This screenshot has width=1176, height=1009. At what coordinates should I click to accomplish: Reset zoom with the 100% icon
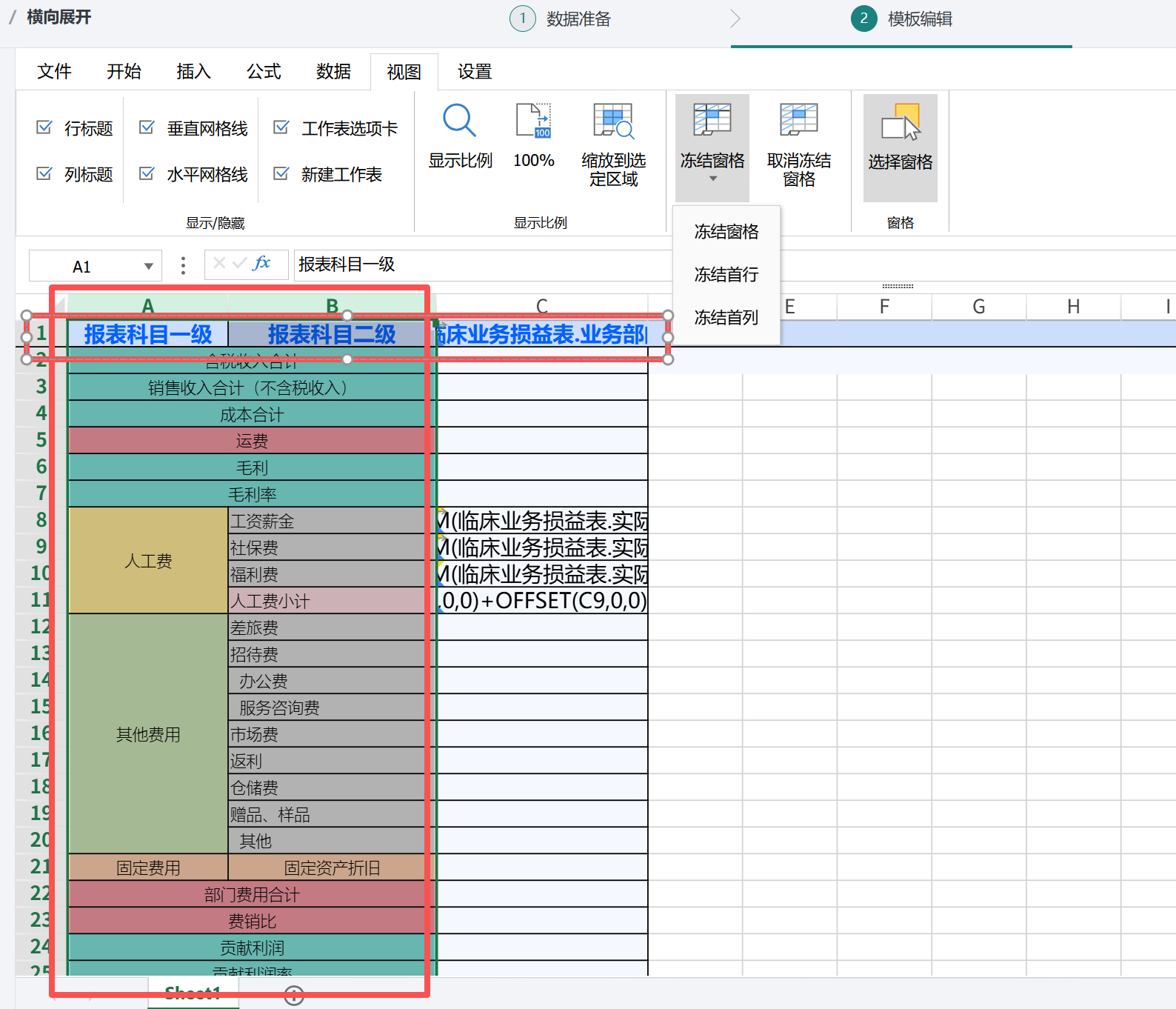pos(534,138)
